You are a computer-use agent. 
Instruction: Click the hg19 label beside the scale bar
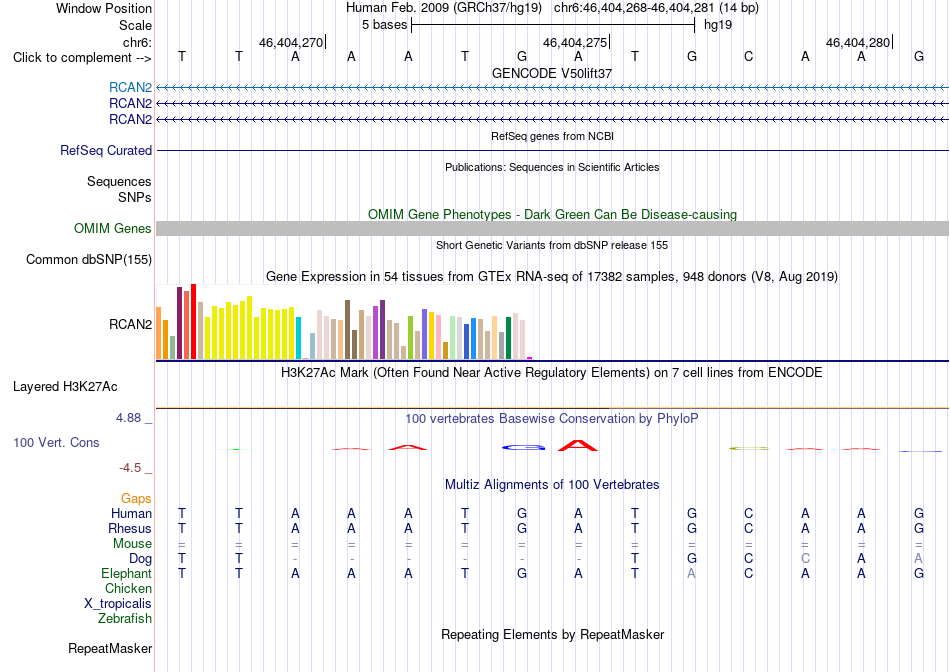click(x=718, y=25)
